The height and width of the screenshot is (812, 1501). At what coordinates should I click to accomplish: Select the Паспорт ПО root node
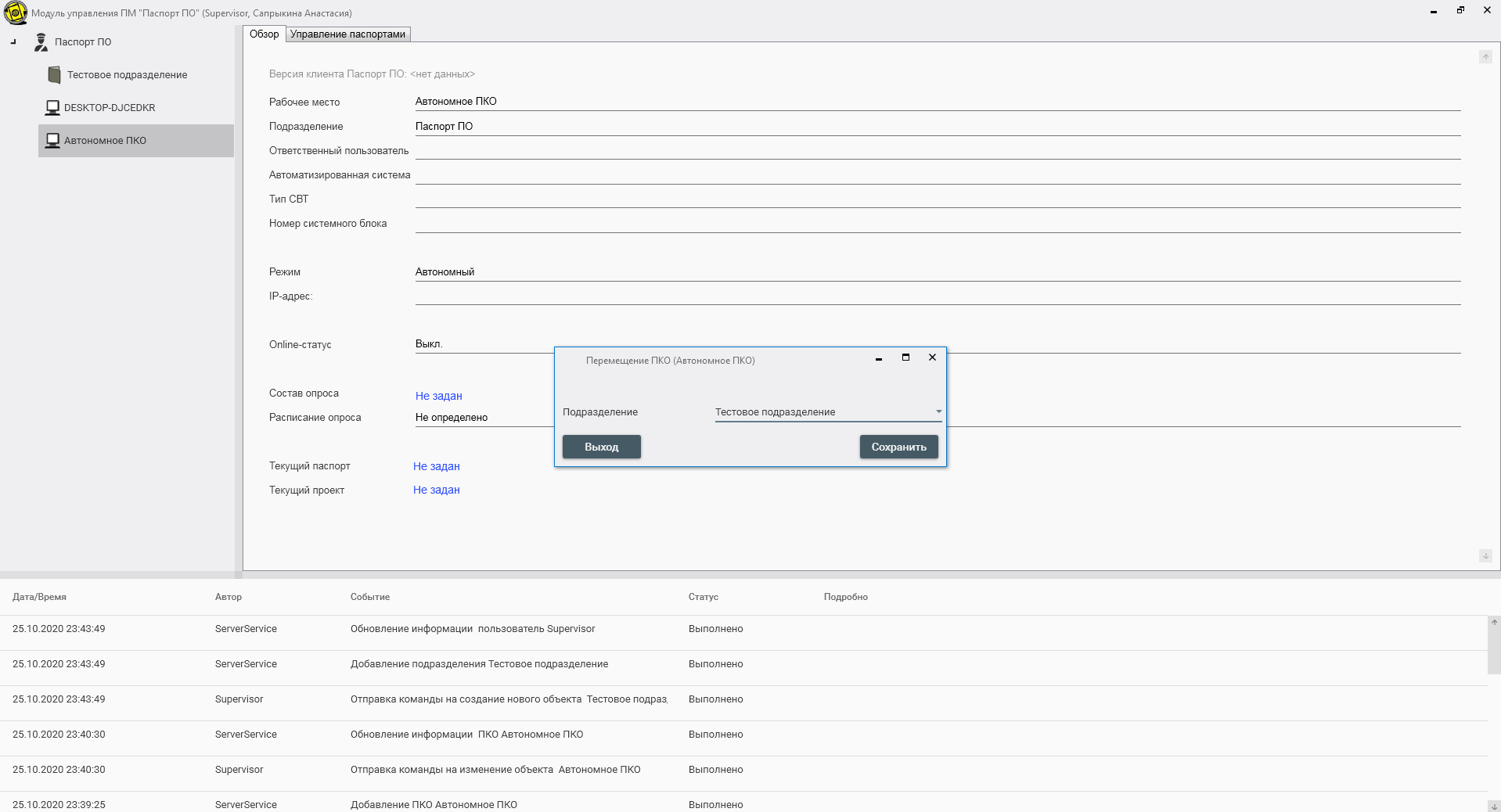[x=83, y=42]
